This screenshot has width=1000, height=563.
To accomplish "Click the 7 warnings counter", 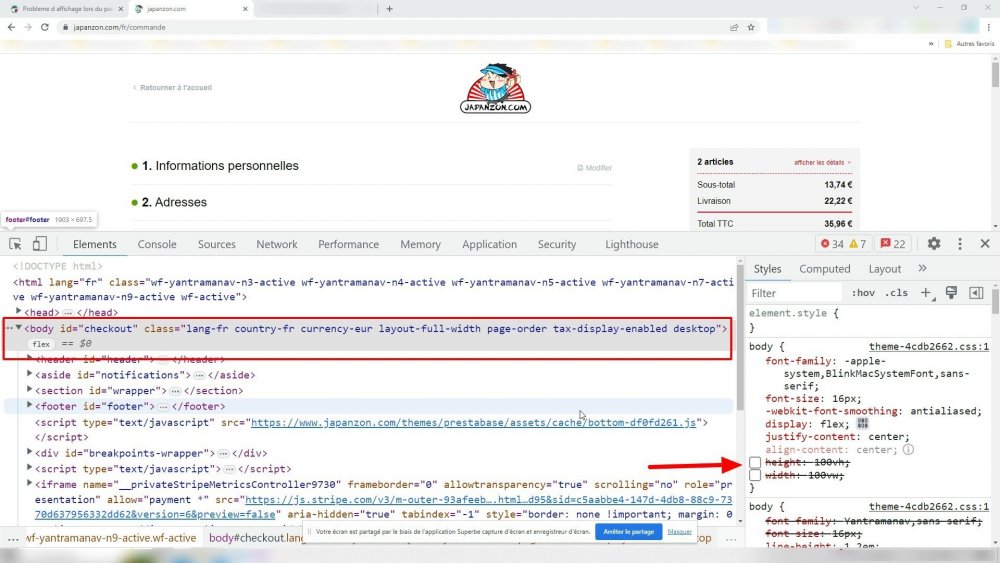I will pos(857,244).
